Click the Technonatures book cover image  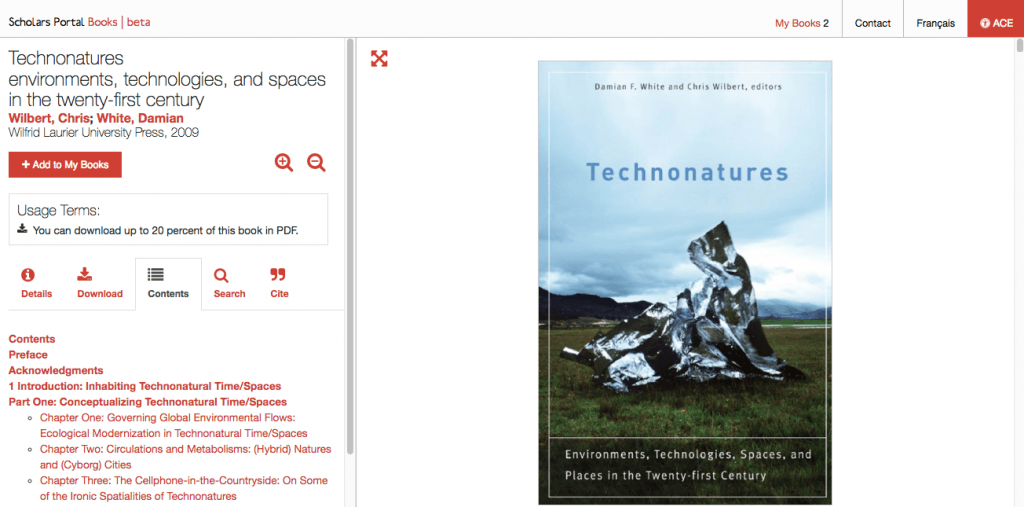point(685,282)
